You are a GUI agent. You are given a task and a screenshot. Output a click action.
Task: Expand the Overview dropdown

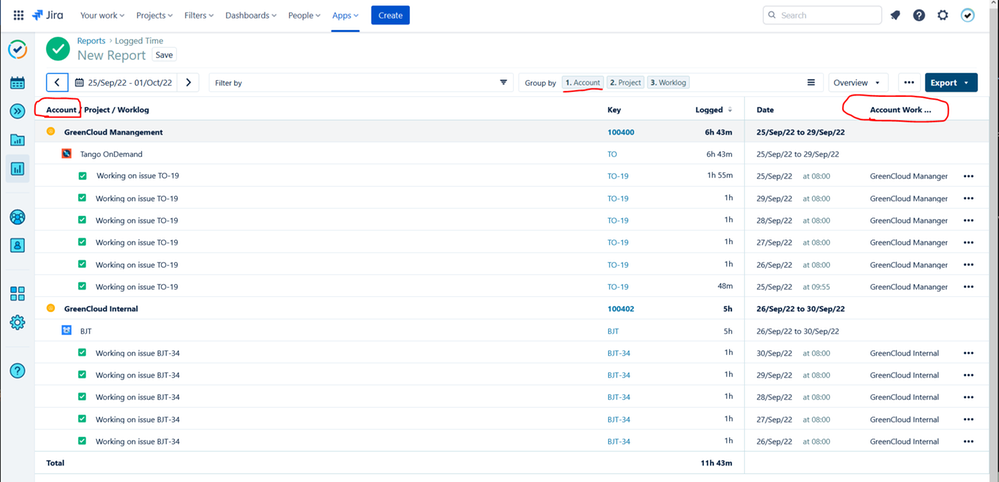pyautogui.click(x=858, y=83)
